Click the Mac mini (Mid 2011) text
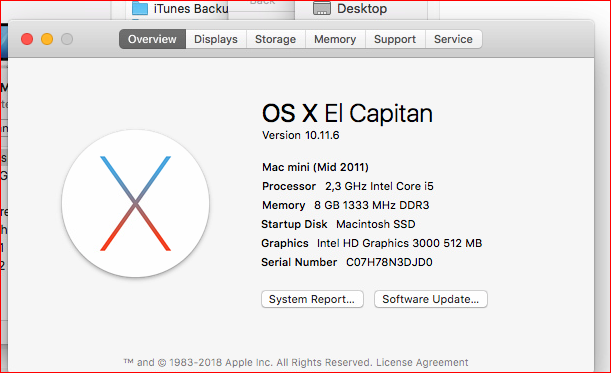This screenshot has height=373, width=611. point(315,167)
